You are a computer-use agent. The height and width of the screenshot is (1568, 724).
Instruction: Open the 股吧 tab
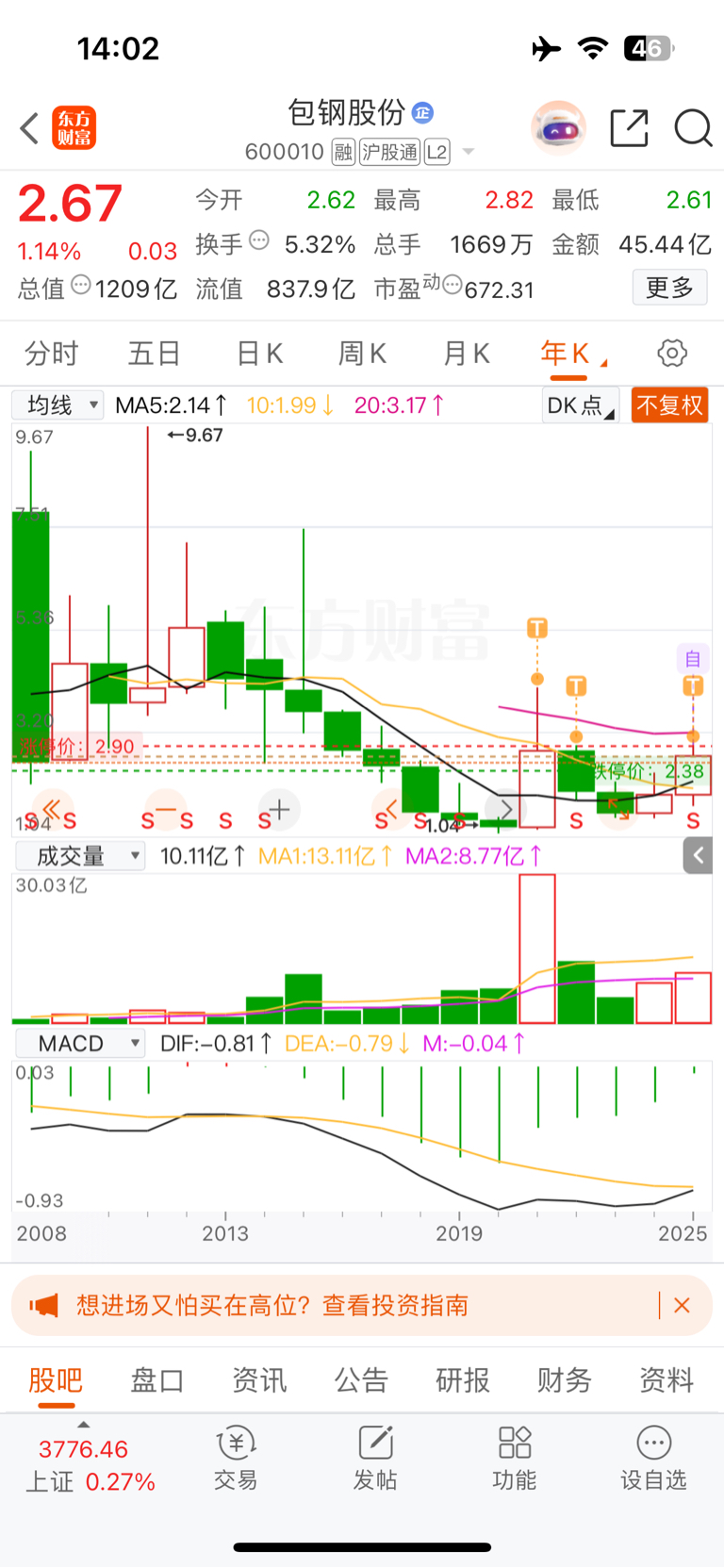click(x=56, y=1380)
